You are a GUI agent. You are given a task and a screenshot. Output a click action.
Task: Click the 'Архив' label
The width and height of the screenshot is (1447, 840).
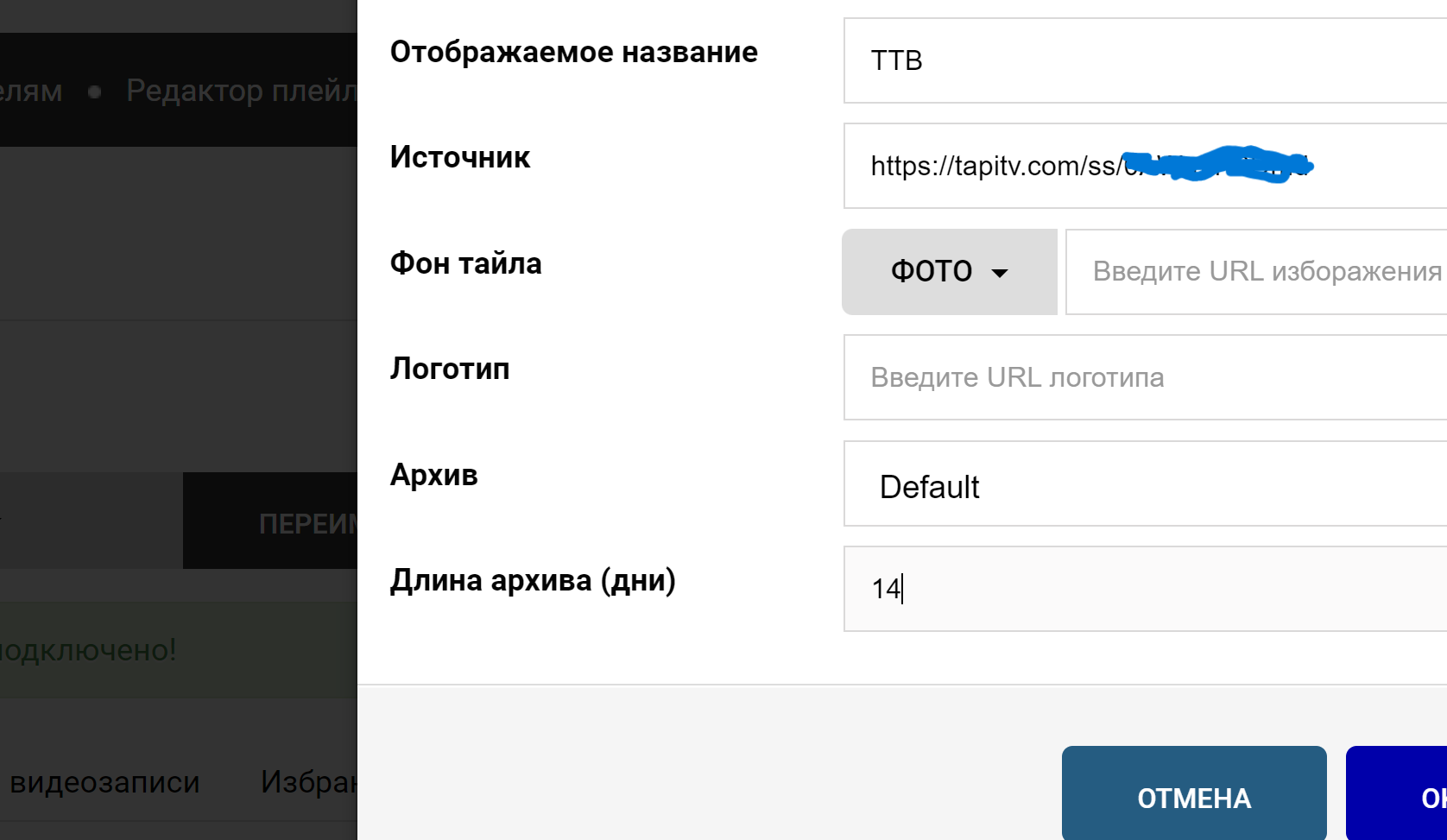pyautogui.click(x=433, y=476)
